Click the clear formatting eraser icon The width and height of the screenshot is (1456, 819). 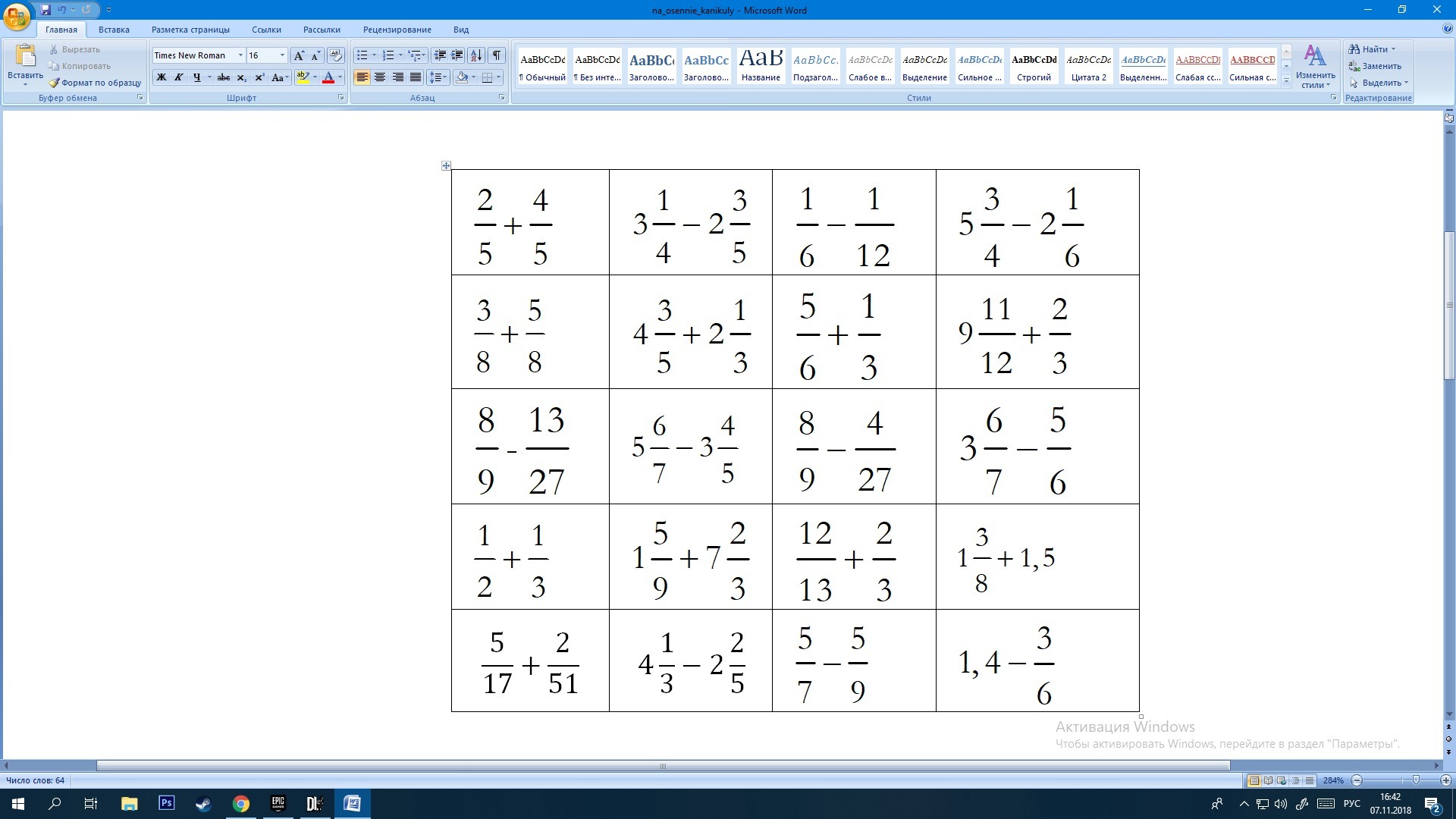[x=335, y=55]
